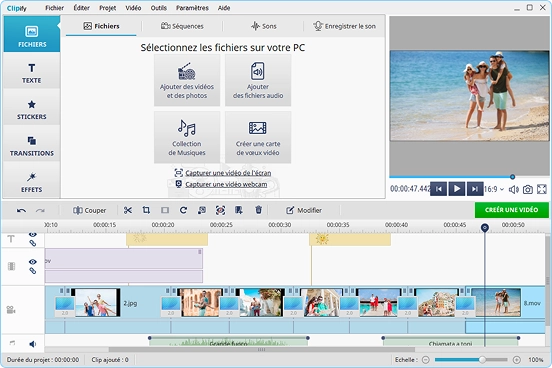Image resolution: width=552 pixels, height=368 pixels.
Task: Click Ajouter des fichiers audio
Action: pos(258,80)
